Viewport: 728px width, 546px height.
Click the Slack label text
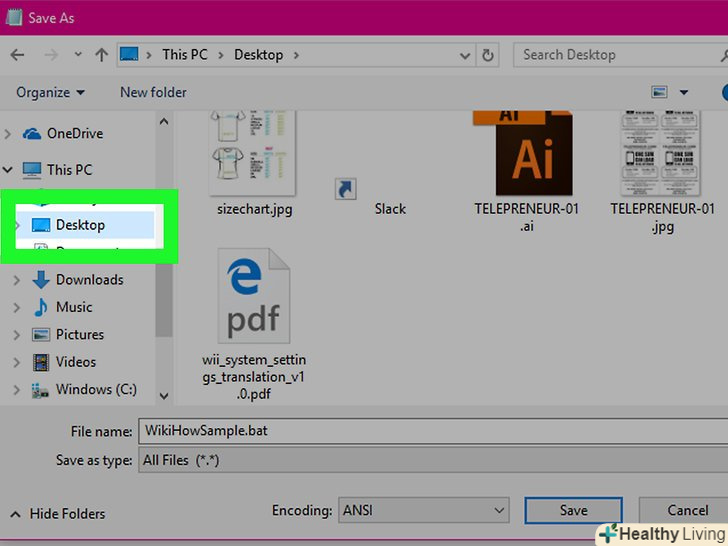390,209
